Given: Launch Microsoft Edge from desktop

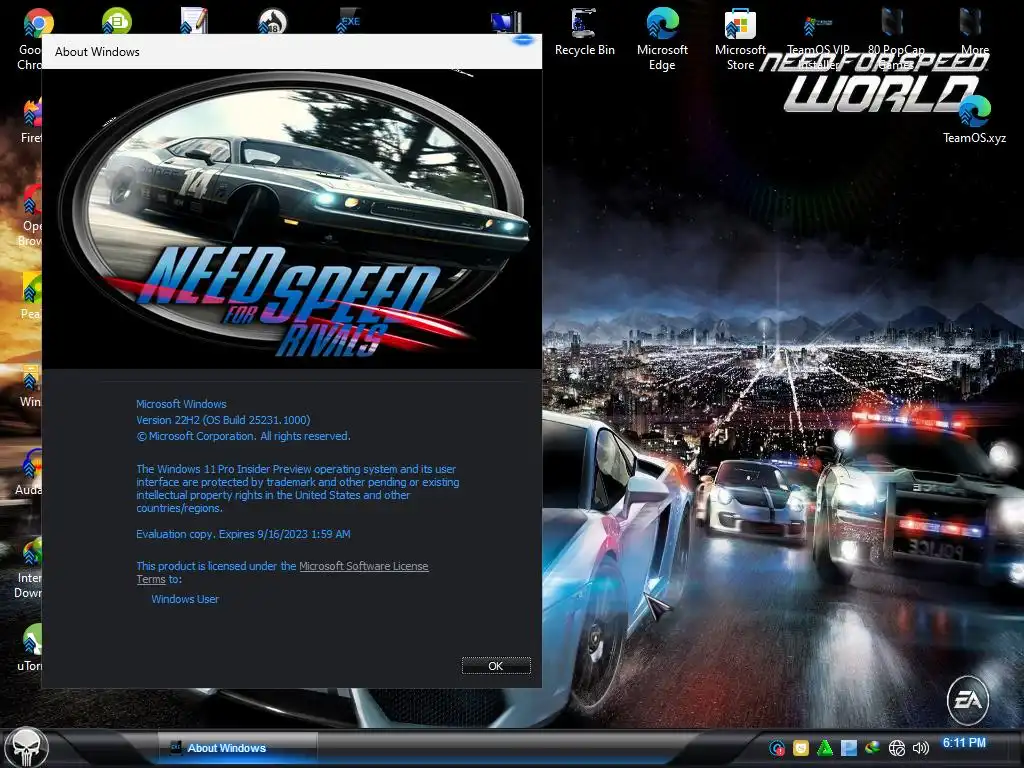Looking at the screenshot, I should point(662,39).
